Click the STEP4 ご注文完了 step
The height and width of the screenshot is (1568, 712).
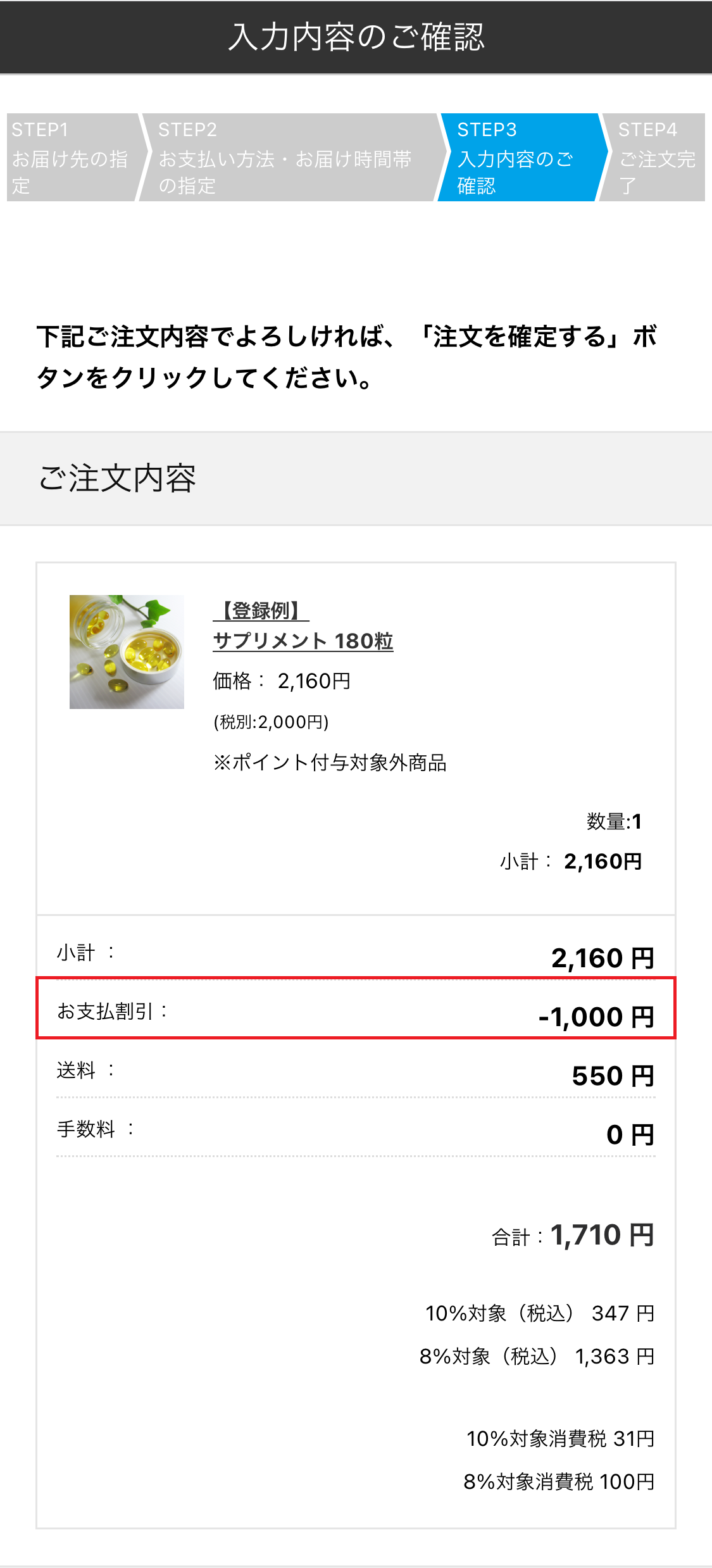click(x=654, y=158)
